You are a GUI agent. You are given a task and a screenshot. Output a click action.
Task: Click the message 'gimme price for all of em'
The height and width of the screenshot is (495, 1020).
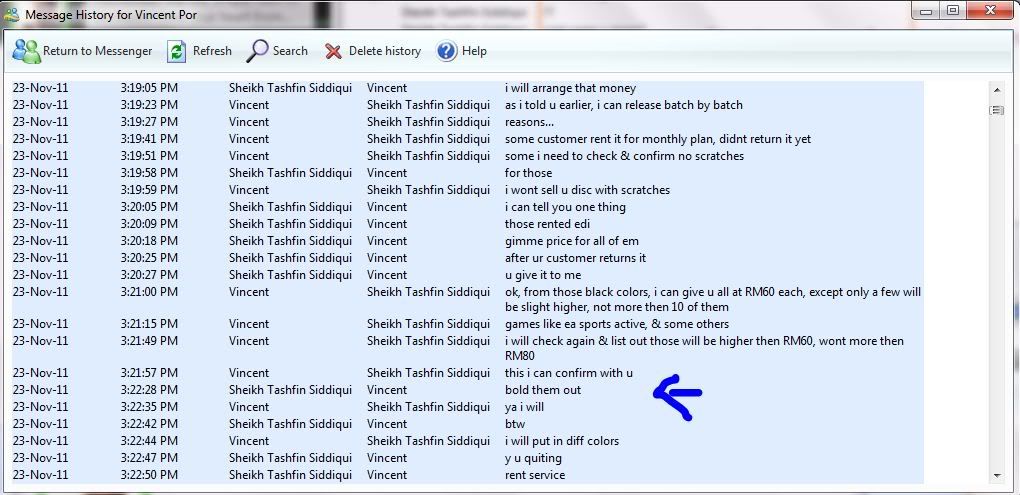pos(571,241)
